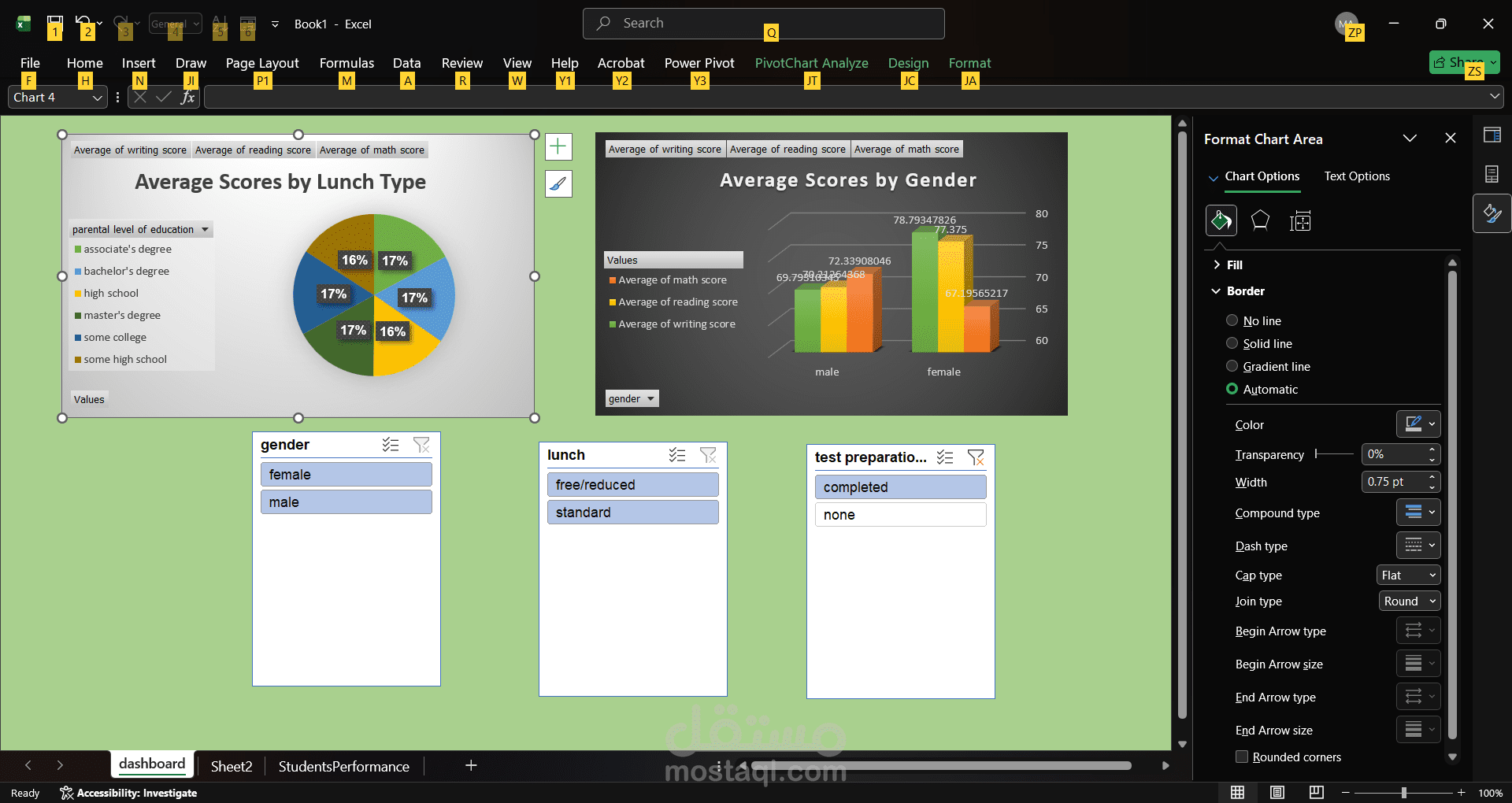Open the Chart Styles brush icon
Viewport: 1512px width, 803px height.
(558, 184)
